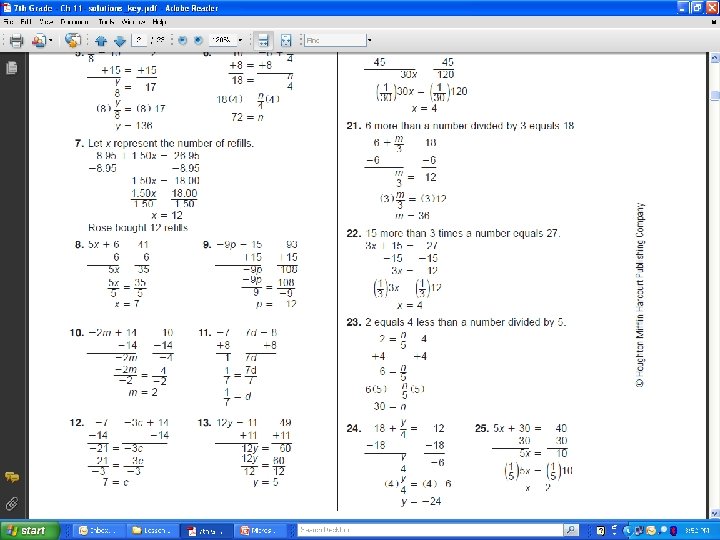Viewport: 720px width, 540px height.
Task: Expand the collaborate dropdown arrow
Action: click(51, 40)
